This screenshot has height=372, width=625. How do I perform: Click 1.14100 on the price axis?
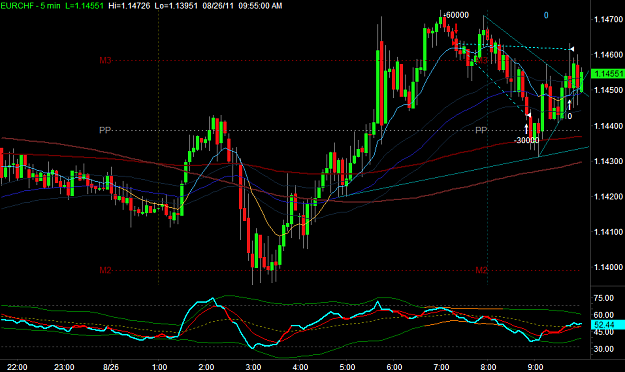(608, 232)
